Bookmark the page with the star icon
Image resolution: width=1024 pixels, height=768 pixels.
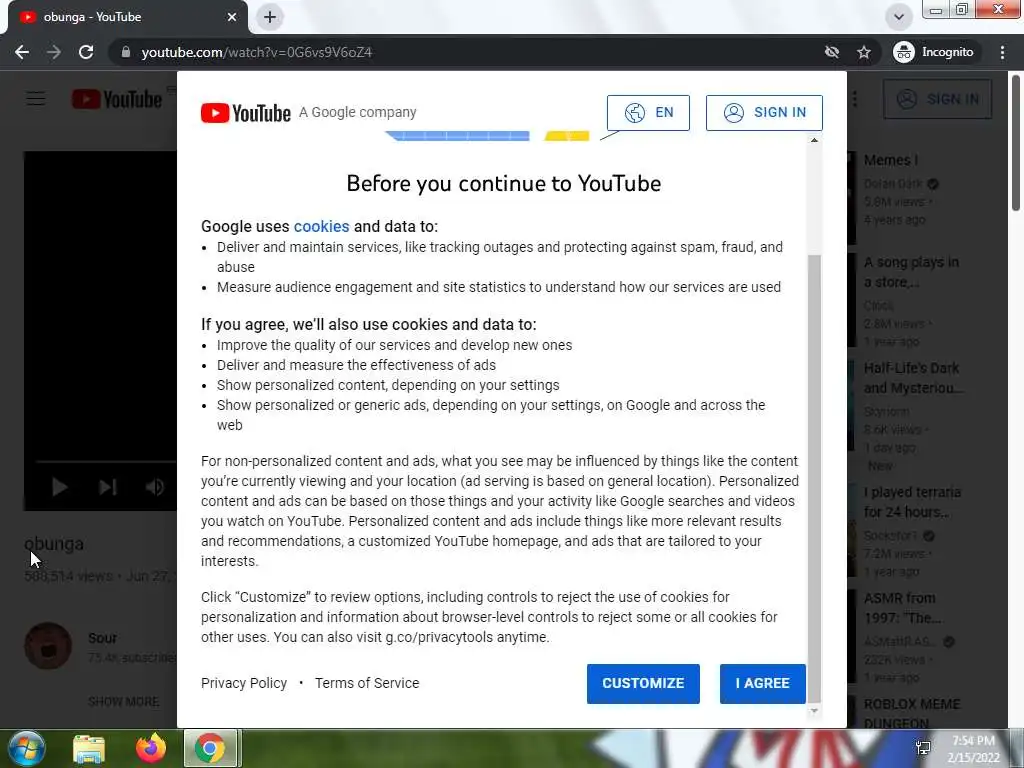click(x=864, y=52)
